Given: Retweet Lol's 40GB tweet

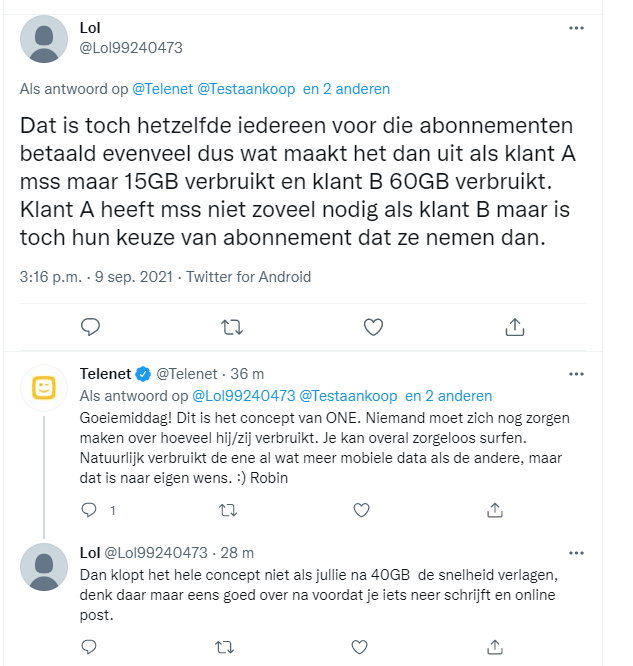Looking at the screenshot, I should (x=227, y=646).
